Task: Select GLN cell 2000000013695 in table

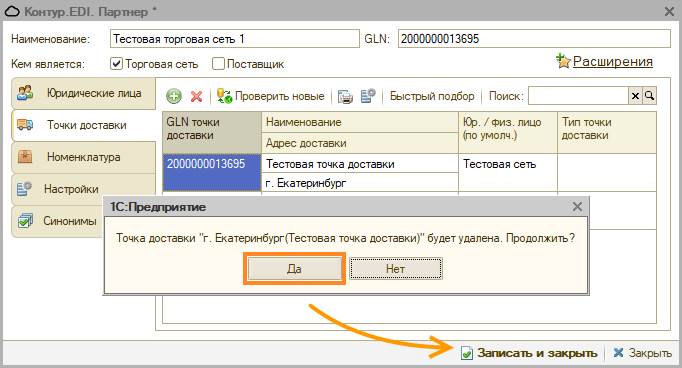Action: (x=212, y=172)
